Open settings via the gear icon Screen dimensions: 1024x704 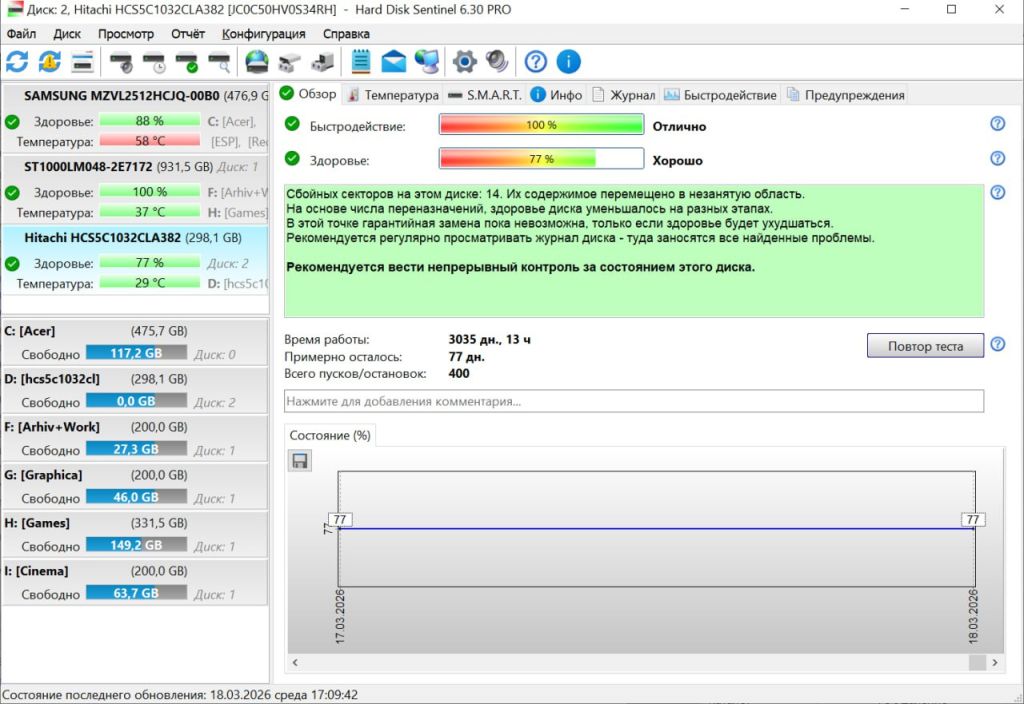(464, 62)
